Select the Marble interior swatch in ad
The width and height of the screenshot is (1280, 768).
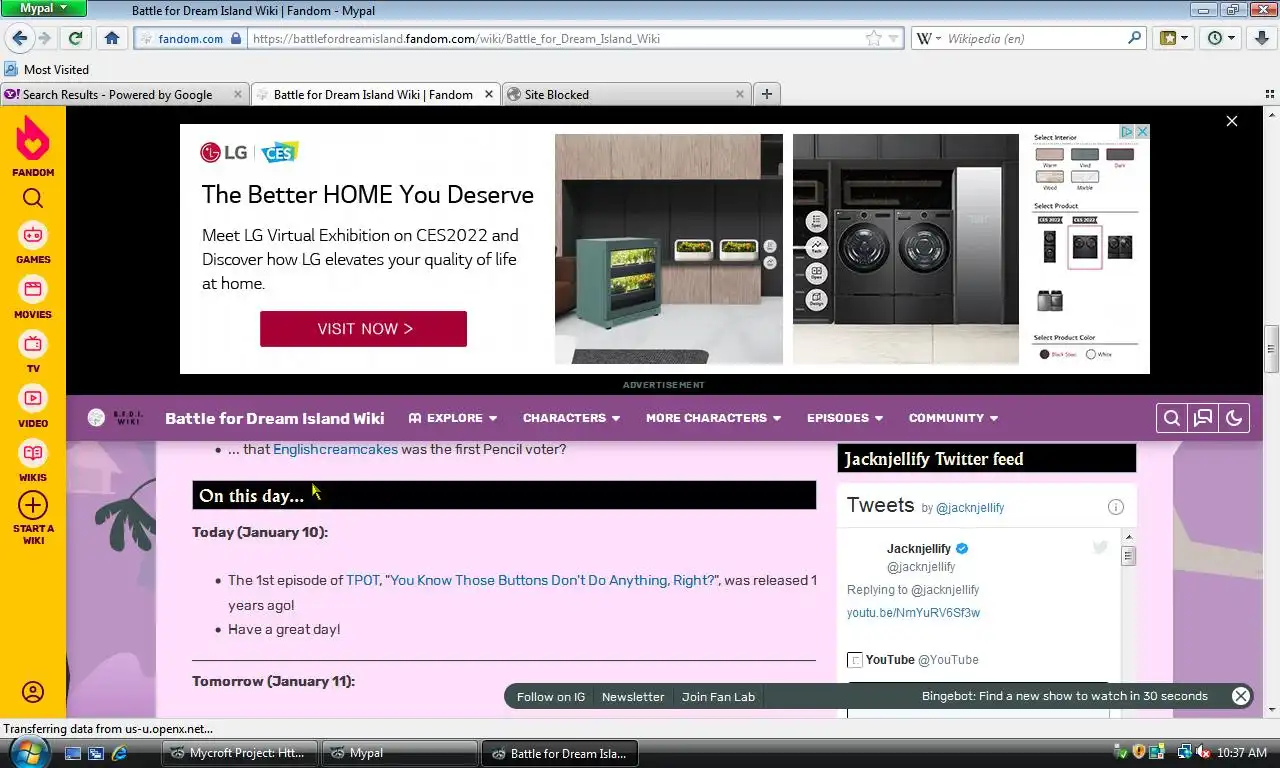tap(1084, 179)
